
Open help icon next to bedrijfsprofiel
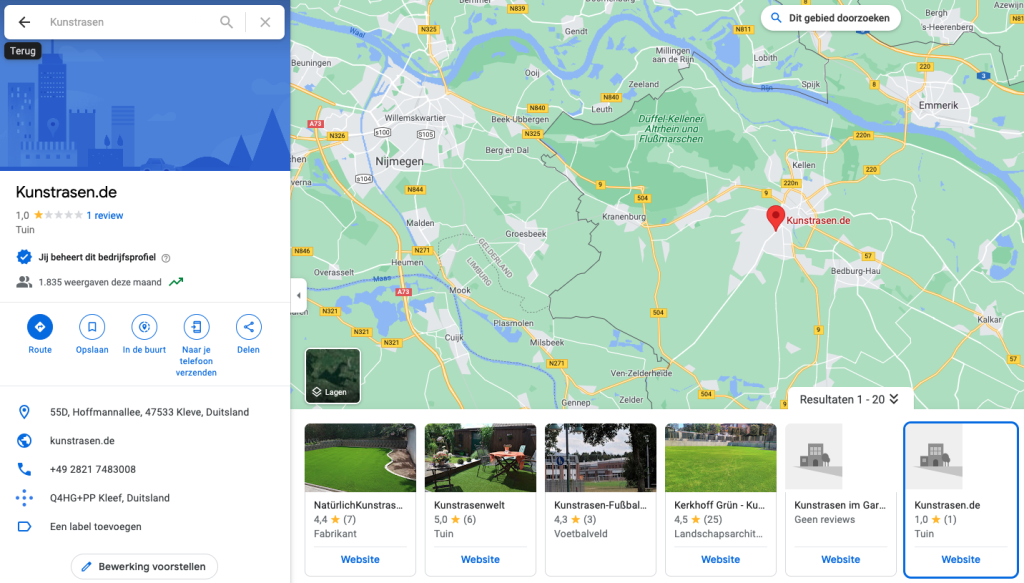pos(166,258)
